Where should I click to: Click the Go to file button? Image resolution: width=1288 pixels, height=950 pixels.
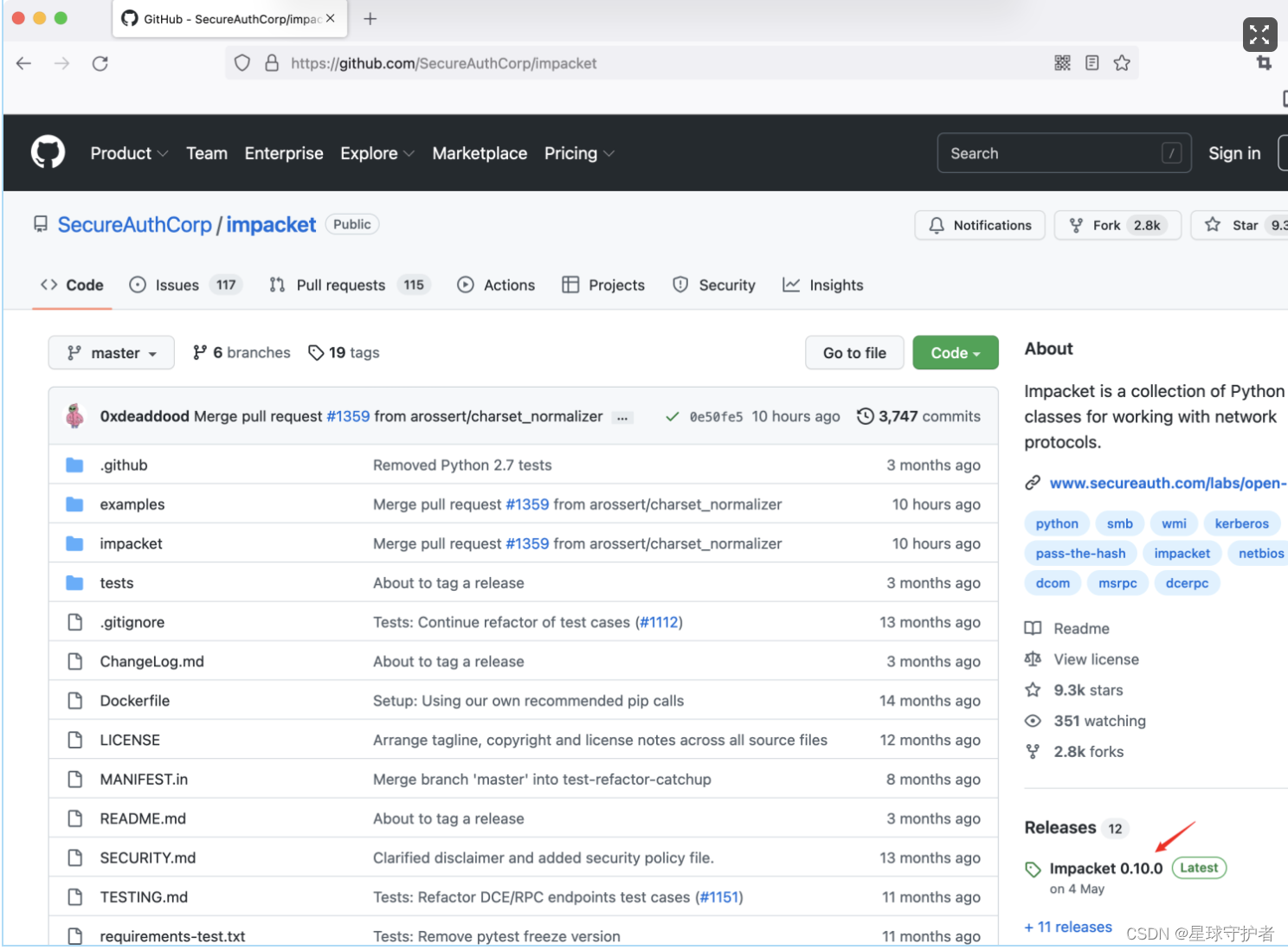[854, 352]
